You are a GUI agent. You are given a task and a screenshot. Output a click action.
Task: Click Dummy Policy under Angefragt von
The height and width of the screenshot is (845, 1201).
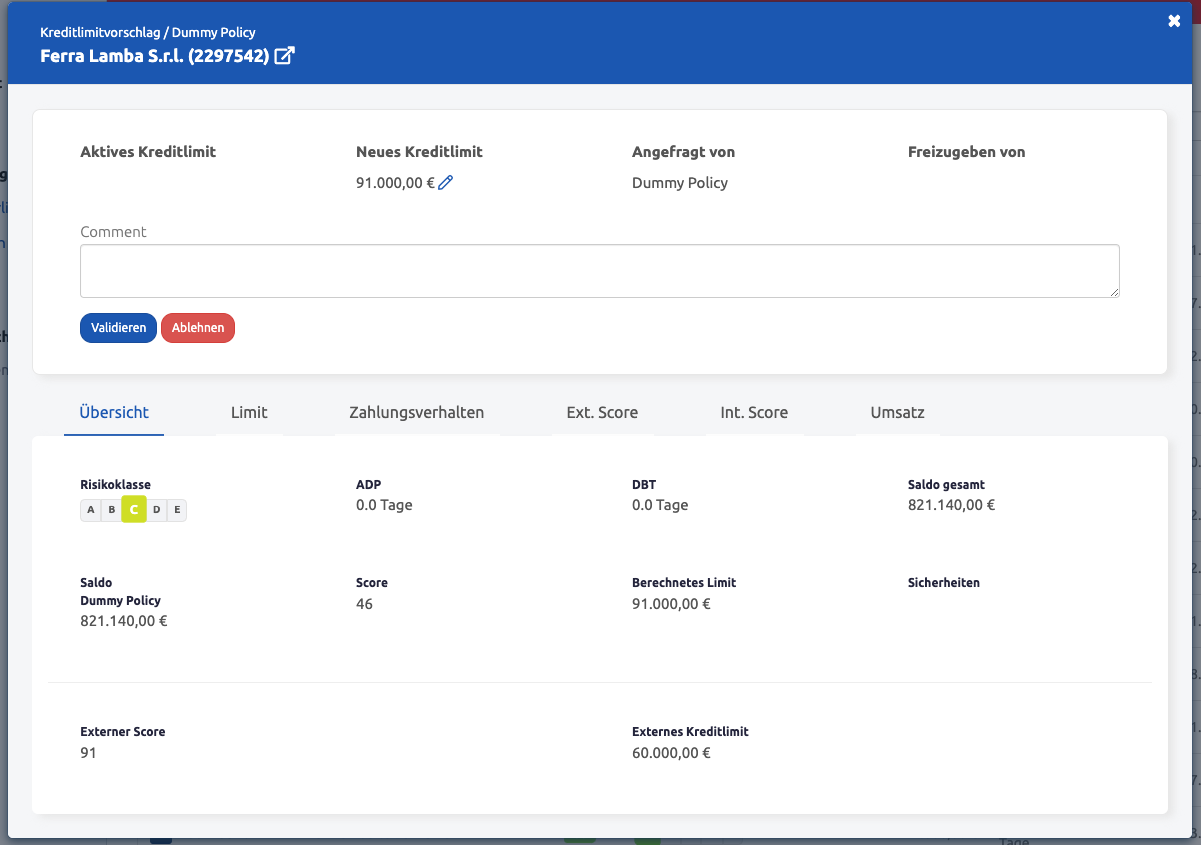pyautogui.click(x=680, y=183)
